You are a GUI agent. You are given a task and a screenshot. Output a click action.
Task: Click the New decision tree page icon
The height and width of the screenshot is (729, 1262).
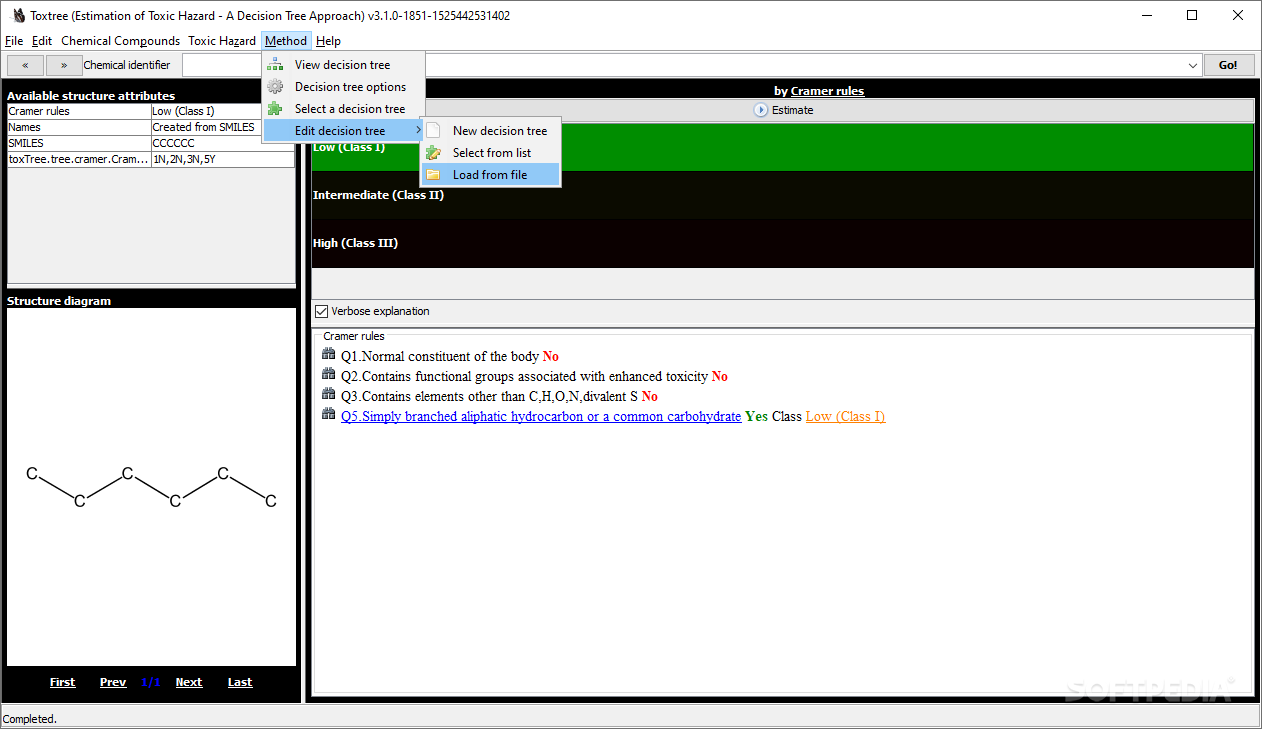click(x=433, y=131)
